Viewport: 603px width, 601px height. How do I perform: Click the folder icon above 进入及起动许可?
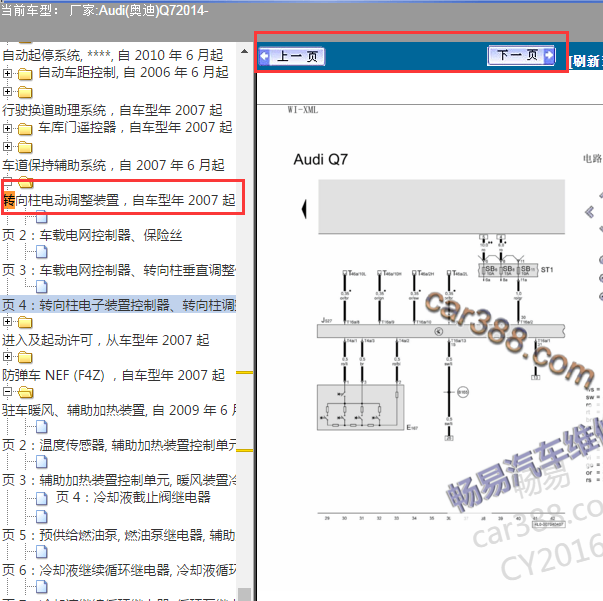click(x=25, y=322)
